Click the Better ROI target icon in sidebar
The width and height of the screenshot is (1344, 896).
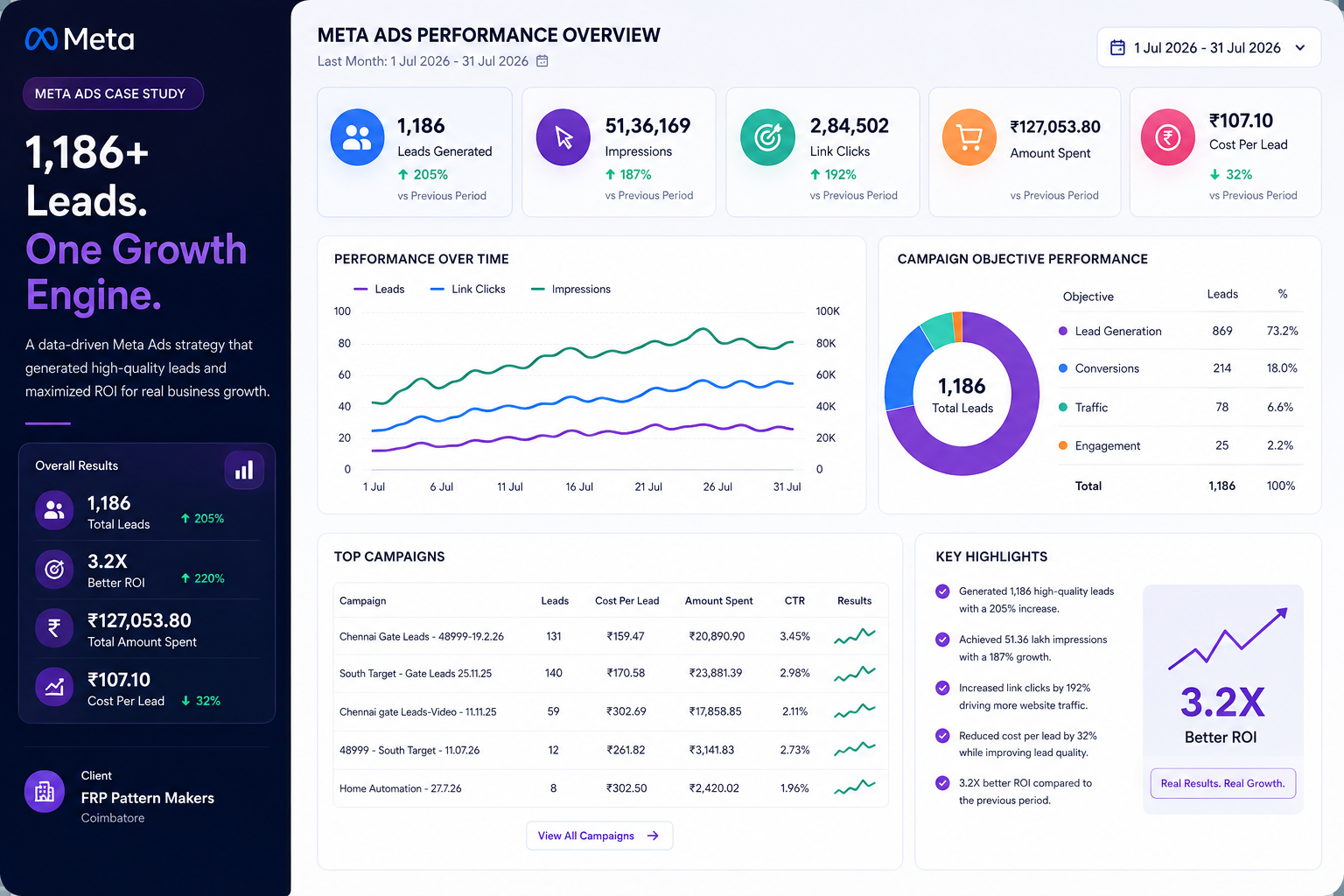(54, 570)
